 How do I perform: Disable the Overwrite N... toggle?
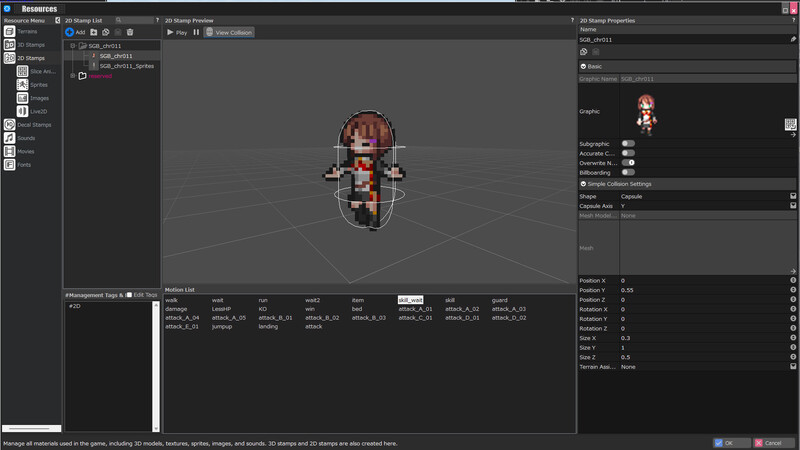(628, 163)
